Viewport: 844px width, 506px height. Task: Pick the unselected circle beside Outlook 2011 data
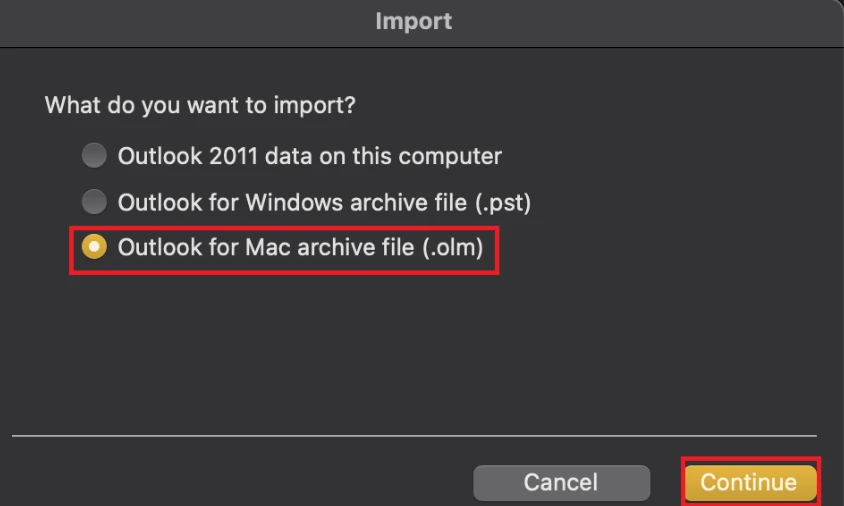point(94,156)
